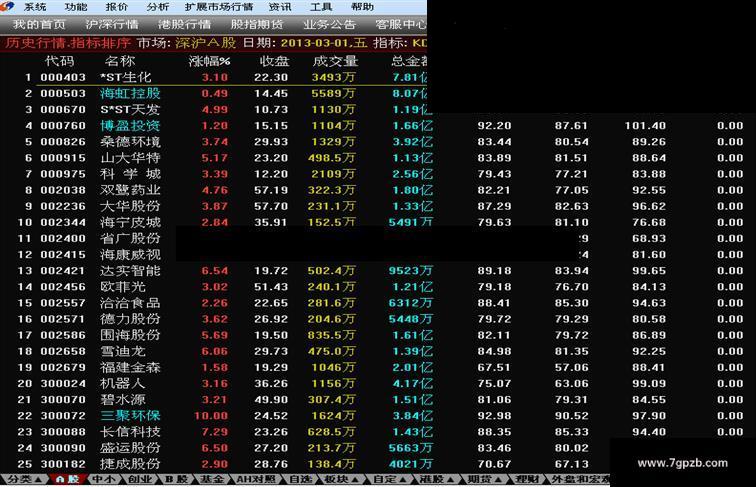Screen dimensions: 756x487
Task: Expand the 期货 tab menu
Action: [x=485, y=479]
